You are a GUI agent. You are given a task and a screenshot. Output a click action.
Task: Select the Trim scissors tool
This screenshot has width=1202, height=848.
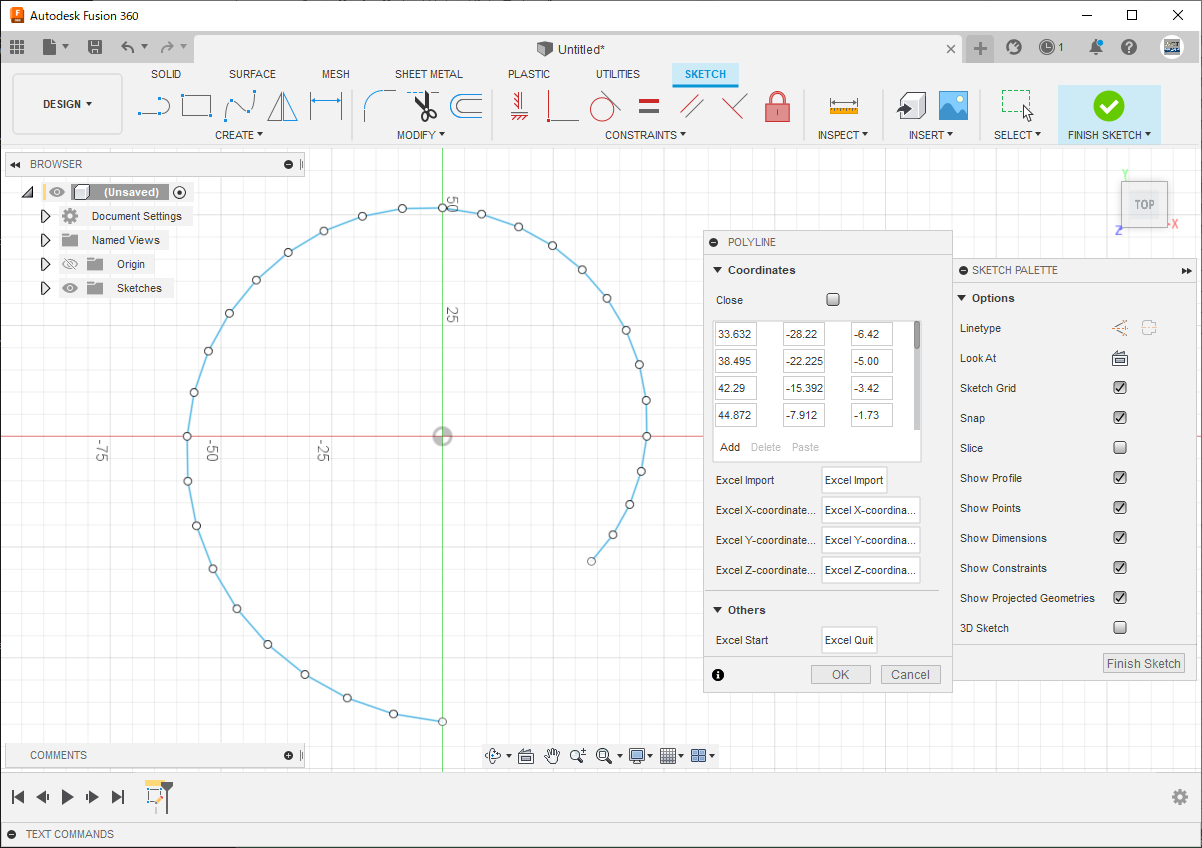[423, 105]
